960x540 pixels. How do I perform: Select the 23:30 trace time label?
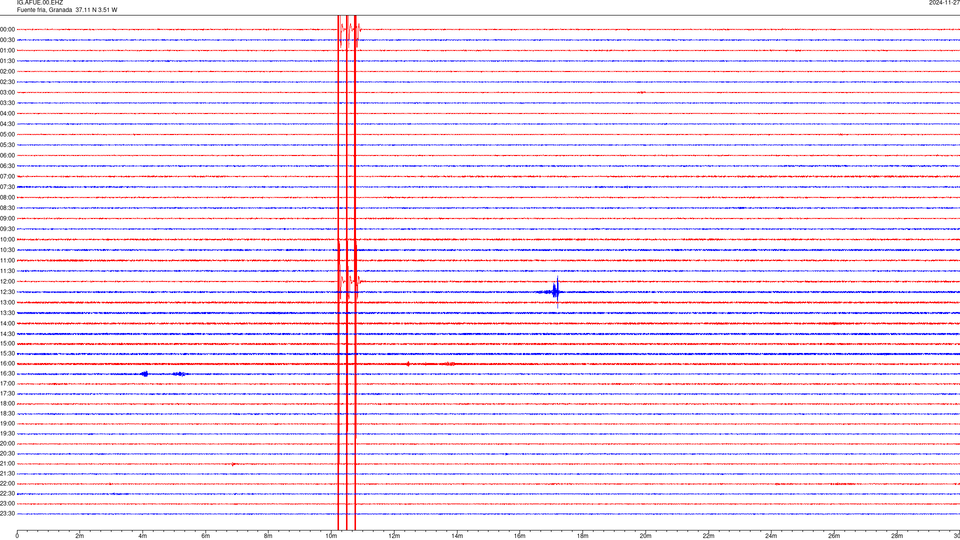(x=7, y=514)
